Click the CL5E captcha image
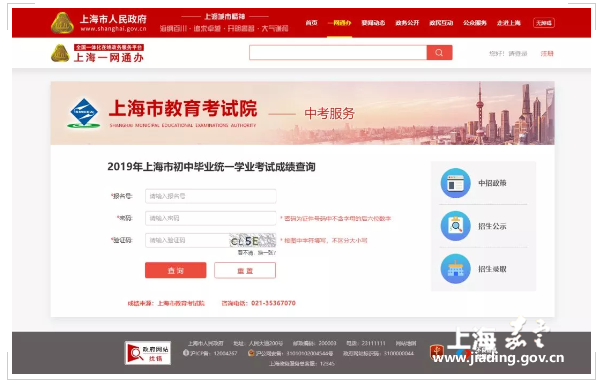605x387 pixels. [253, 240]
